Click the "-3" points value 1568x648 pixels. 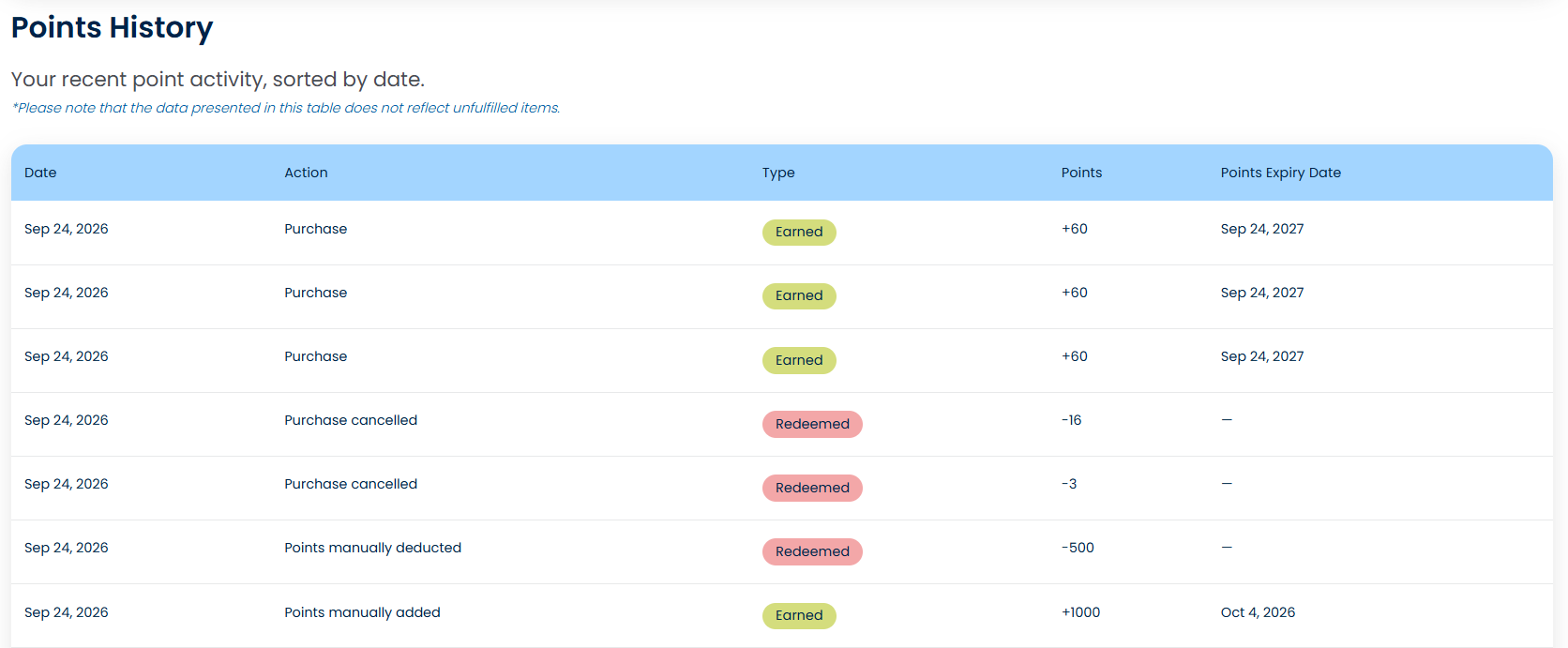[1069, 484]
